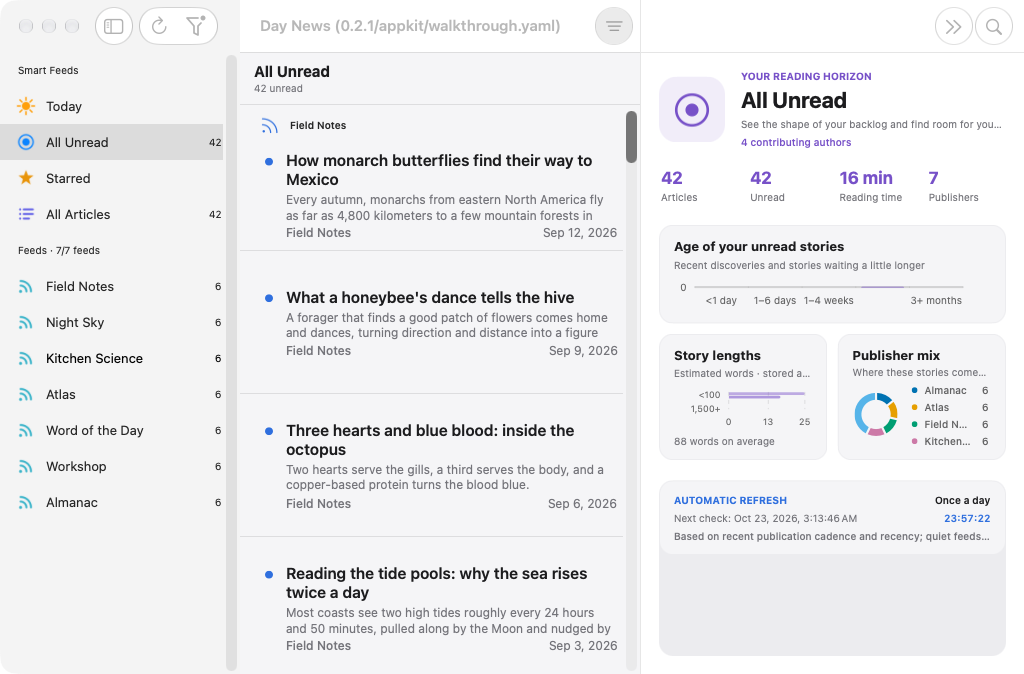Click the AUTOMATIC REFRESH heading
This screenshot has height=674, width=1024.
[x=730, y=500]
